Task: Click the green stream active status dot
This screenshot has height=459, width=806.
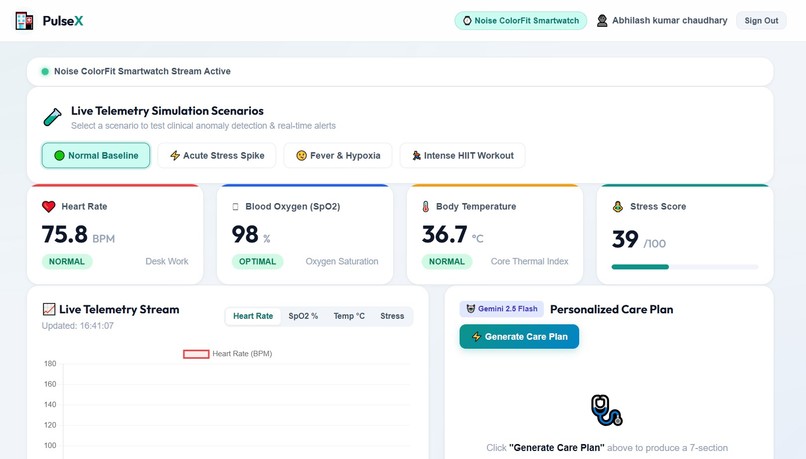Action: tap(45, 71)
